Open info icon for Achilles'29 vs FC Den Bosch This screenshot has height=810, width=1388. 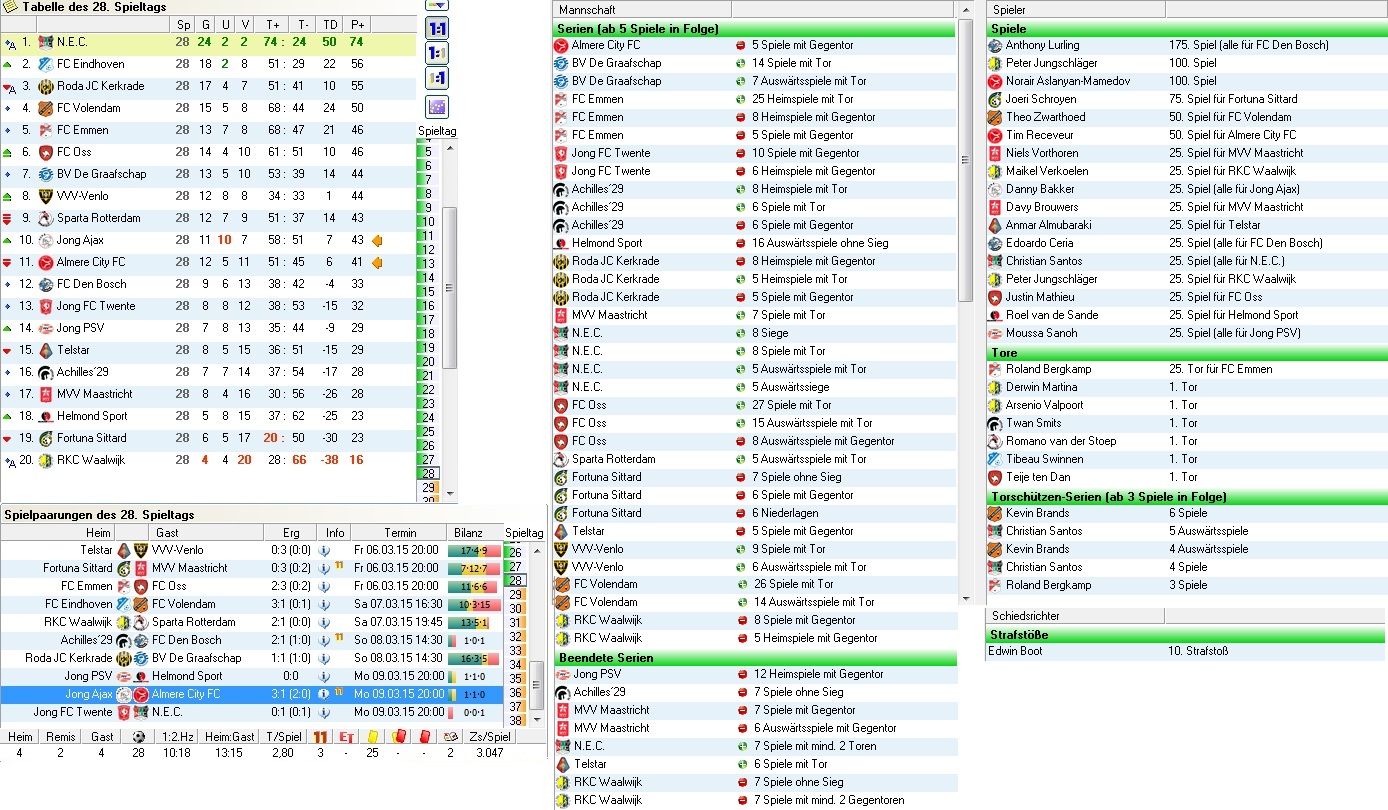click(x=324, y=640)
